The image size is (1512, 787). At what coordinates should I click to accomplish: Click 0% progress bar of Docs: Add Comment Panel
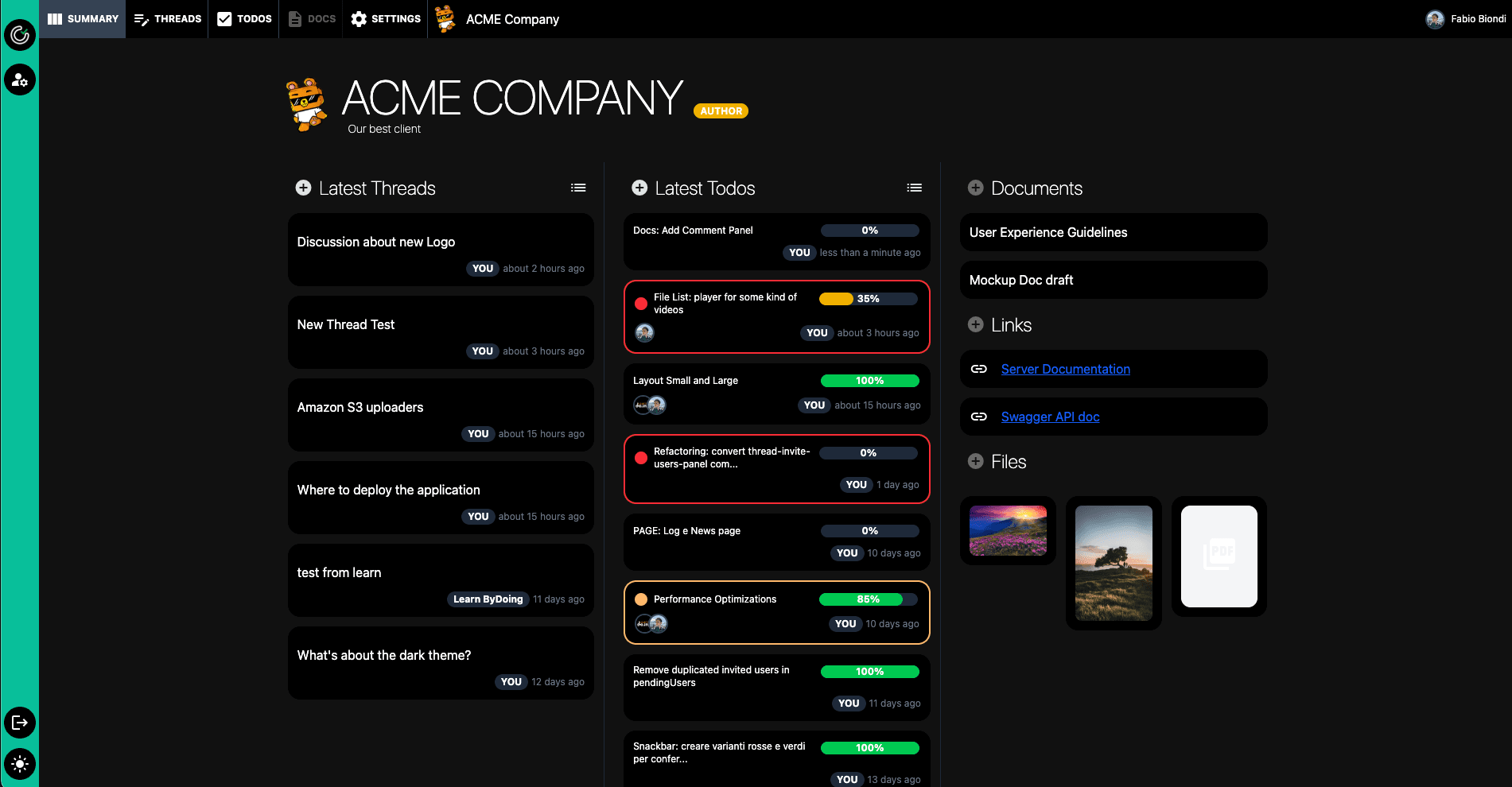(x=870, y=231)
